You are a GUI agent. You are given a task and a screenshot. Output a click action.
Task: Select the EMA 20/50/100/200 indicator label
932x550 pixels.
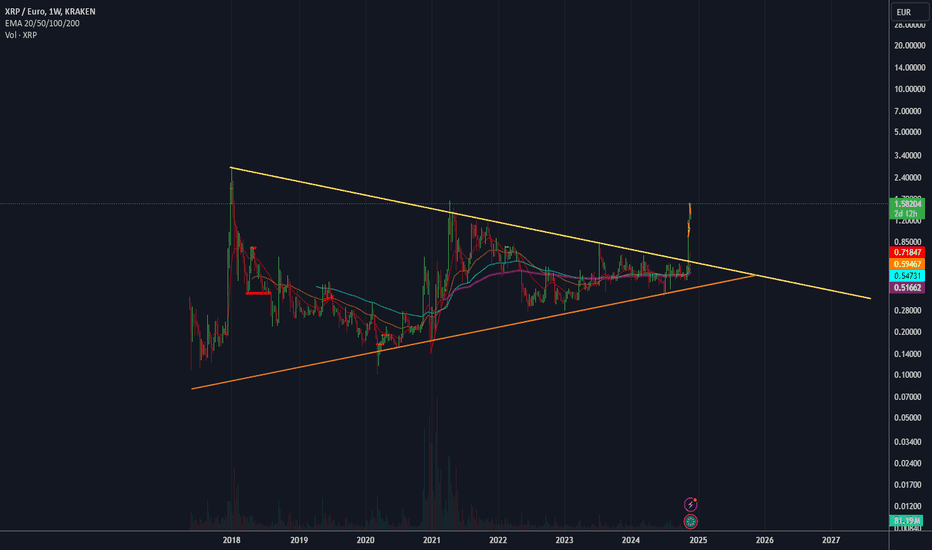(x=42, y=23)
